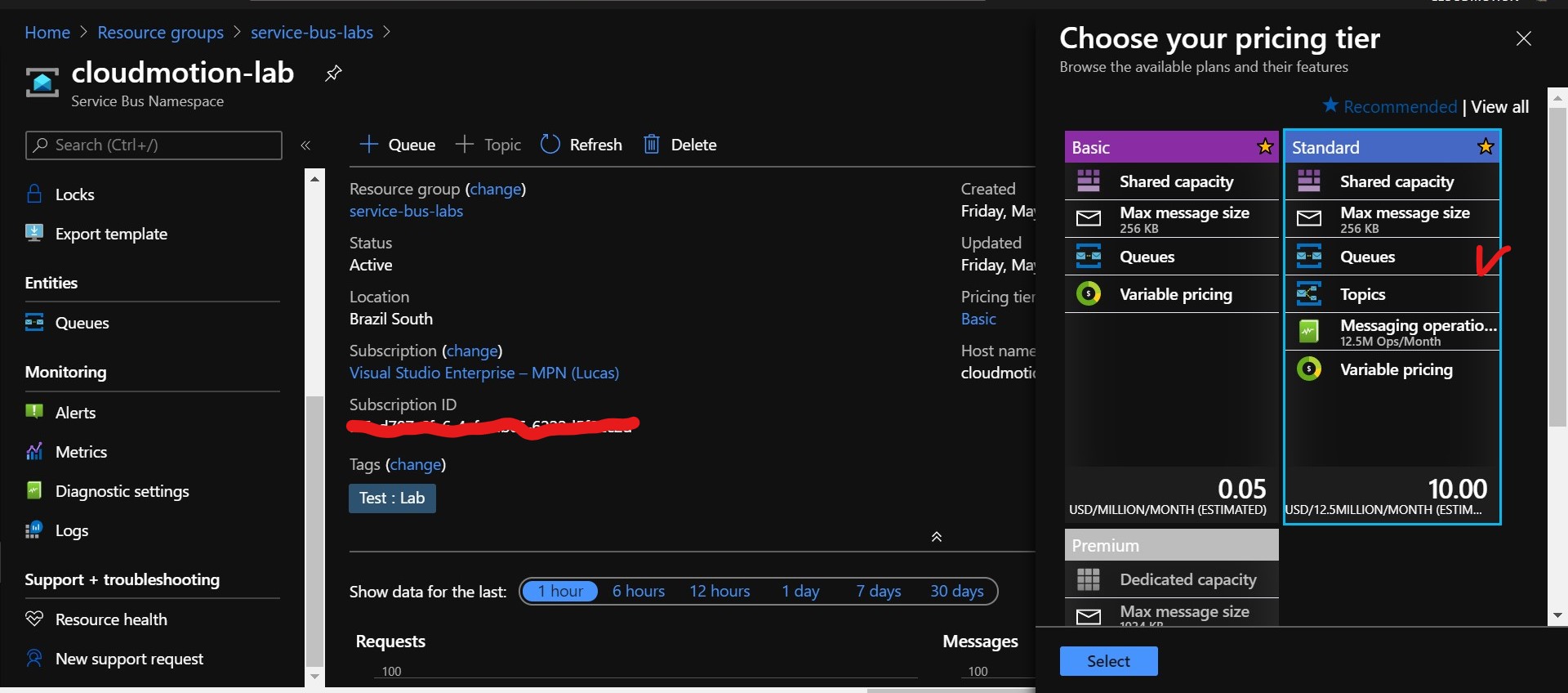
Task: Open Queues under Entities
Action: pyautogui.click(x=82, y=323)
